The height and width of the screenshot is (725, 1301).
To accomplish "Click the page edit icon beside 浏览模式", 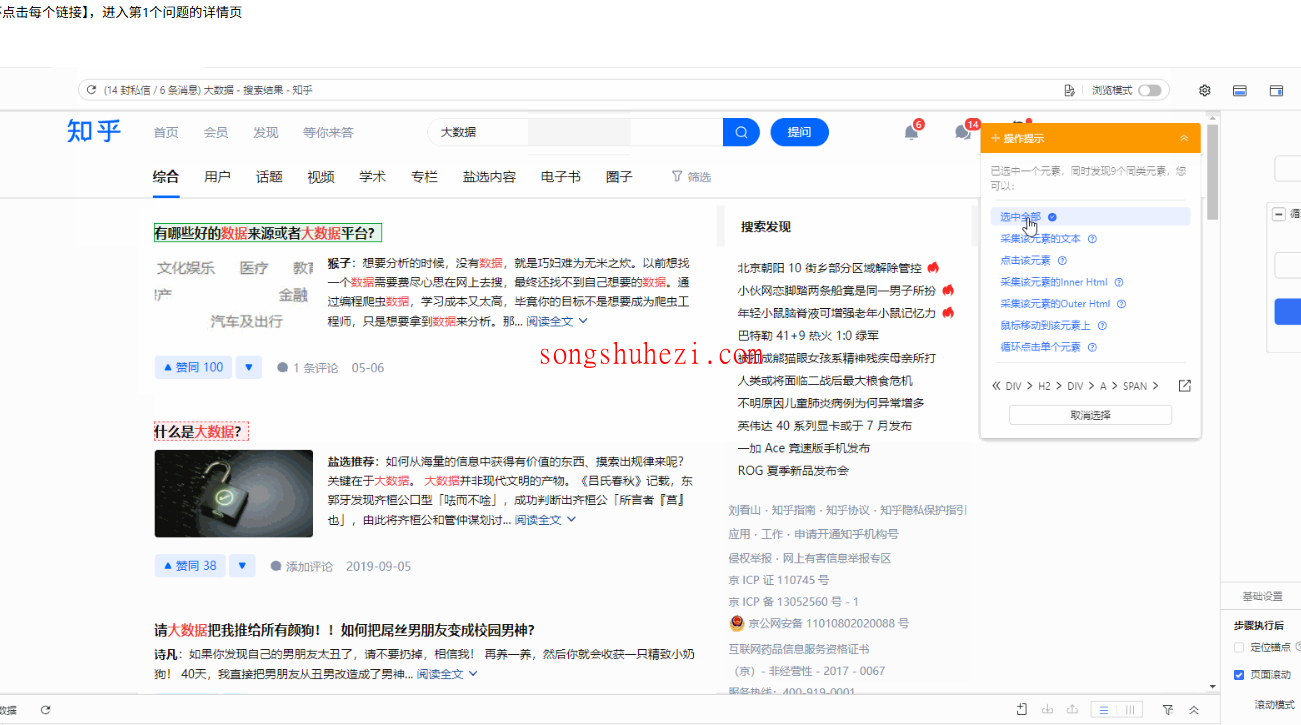I will click(x=1070, y=90).
